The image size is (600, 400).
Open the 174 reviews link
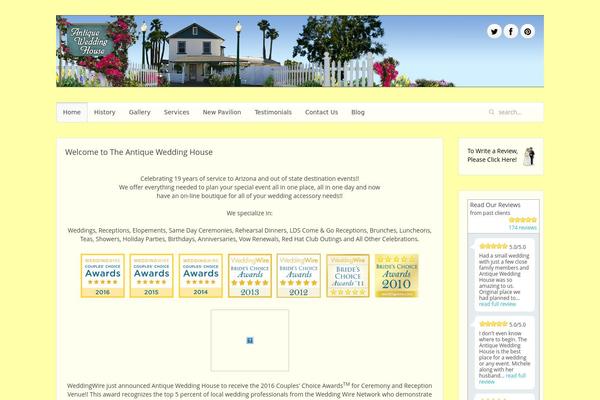(x=523, y=227)
